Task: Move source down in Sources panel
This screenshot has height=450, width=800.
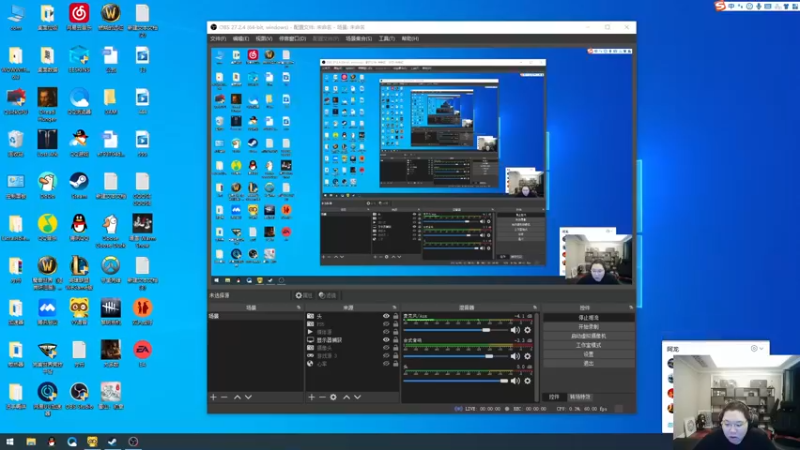Action: [x=357, y=397]
